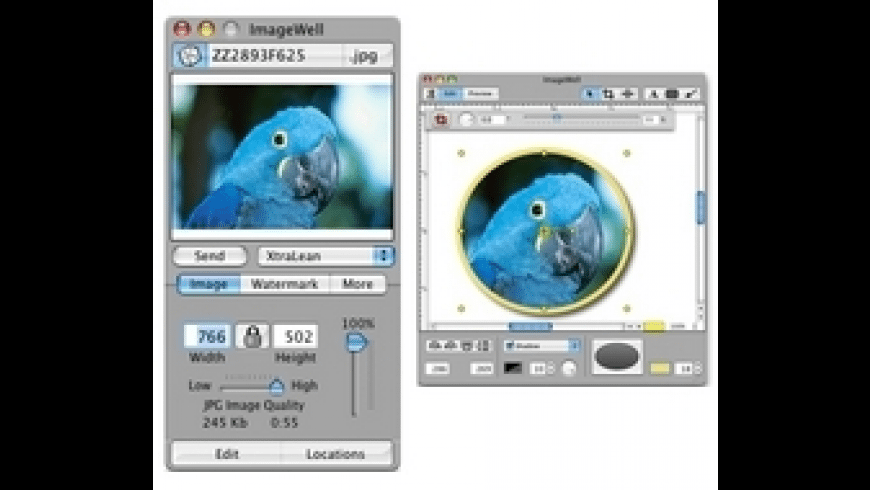Click the stepper beside the yellow border swatch

click(x=697, y=368)
